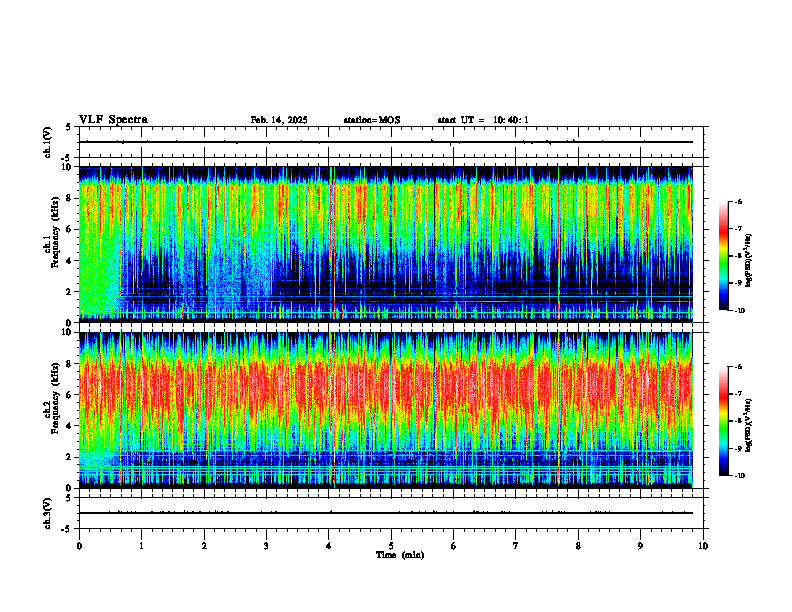Viewport: 792px width, 612px height.
Task: Click the "-10" label on ch.2 color scale
Action: coord(739,475)
